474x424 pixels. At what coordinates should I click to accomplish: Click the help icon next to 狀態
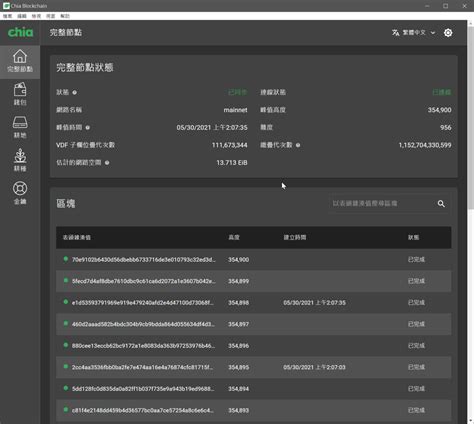pos(75,92)
